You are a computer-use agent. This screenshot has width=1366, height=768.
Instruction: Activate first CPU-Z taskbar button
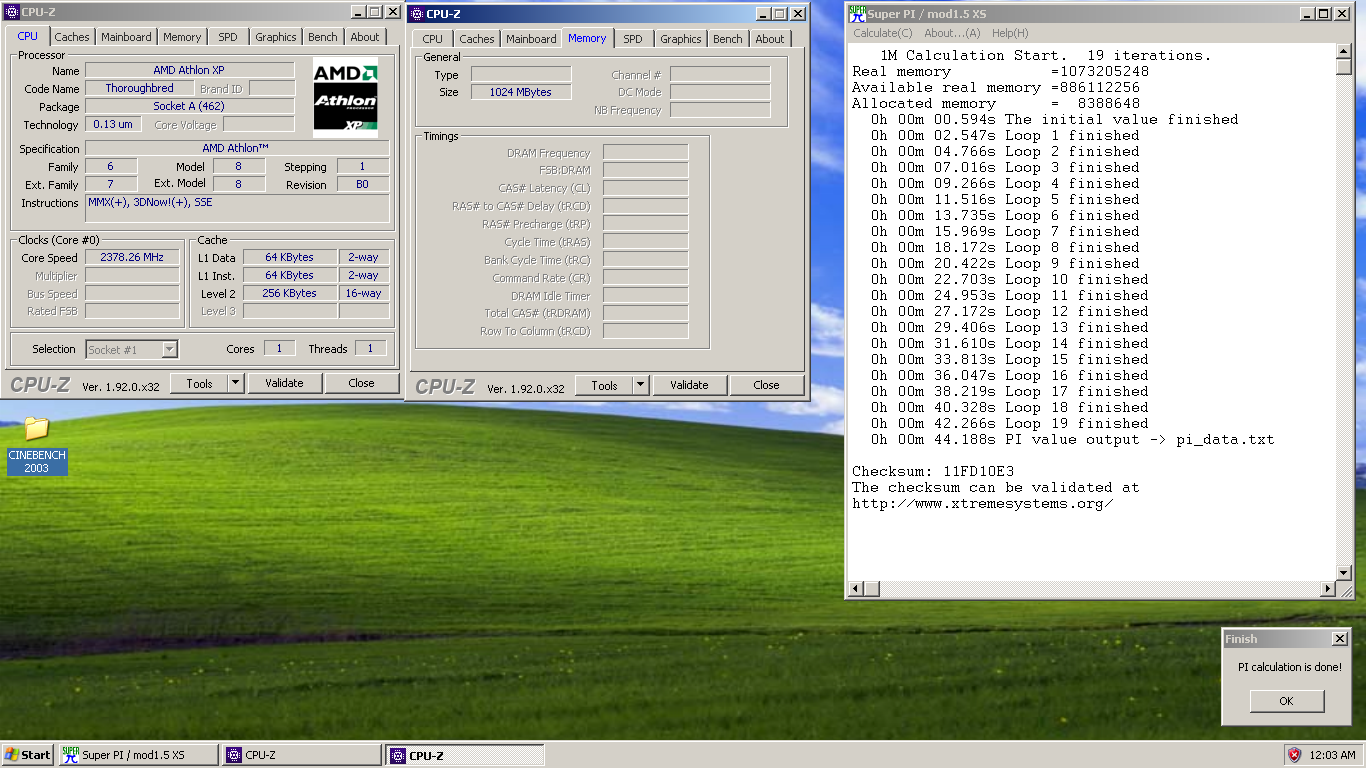click(301, 755)
